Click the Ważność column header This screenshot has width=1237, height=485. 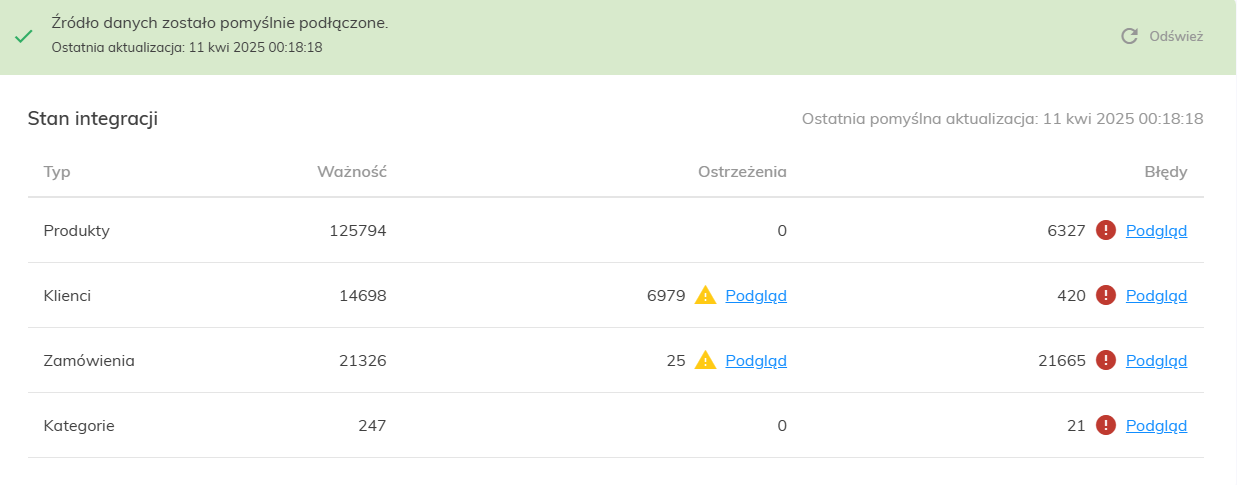pyautogui.click(x=352, y=171)
